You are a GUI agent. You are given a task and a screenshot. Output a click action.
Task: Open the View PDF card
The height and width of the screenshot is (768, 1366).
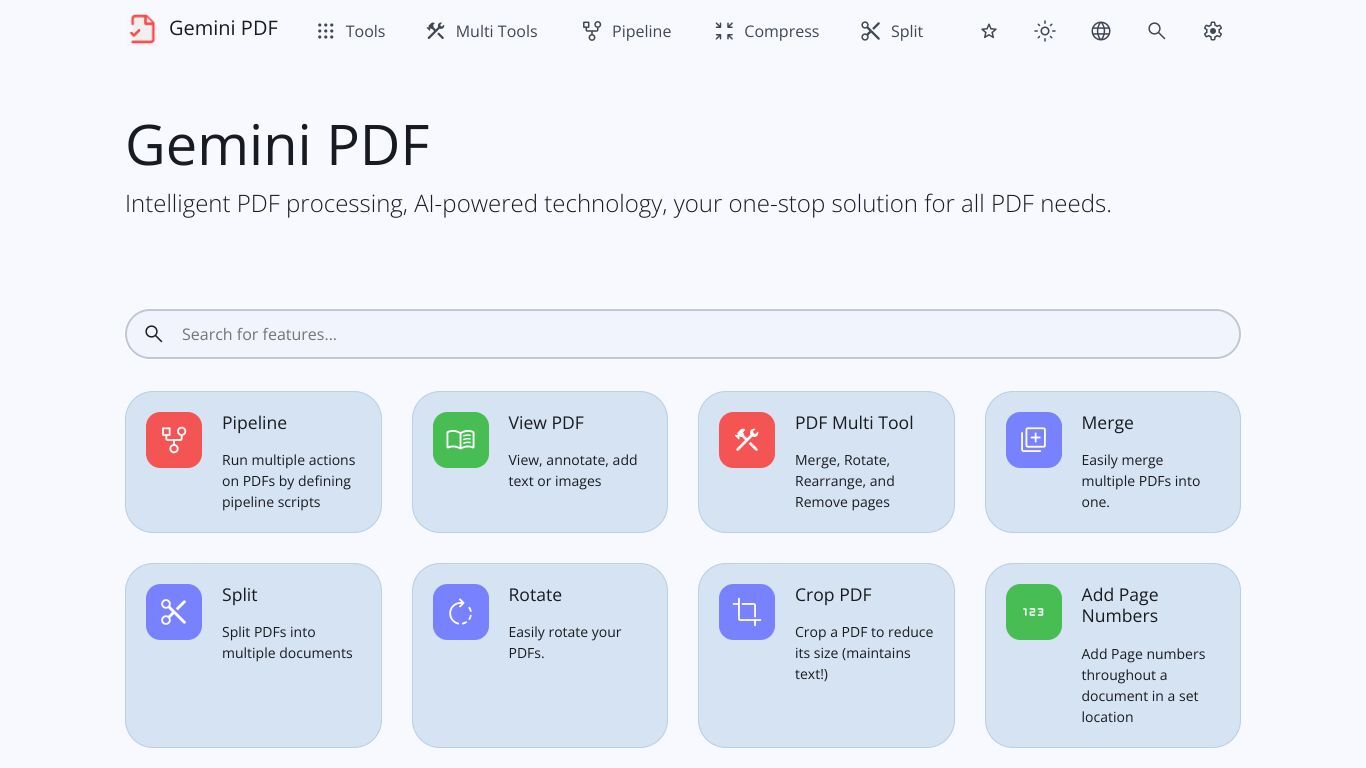(540, 462)
